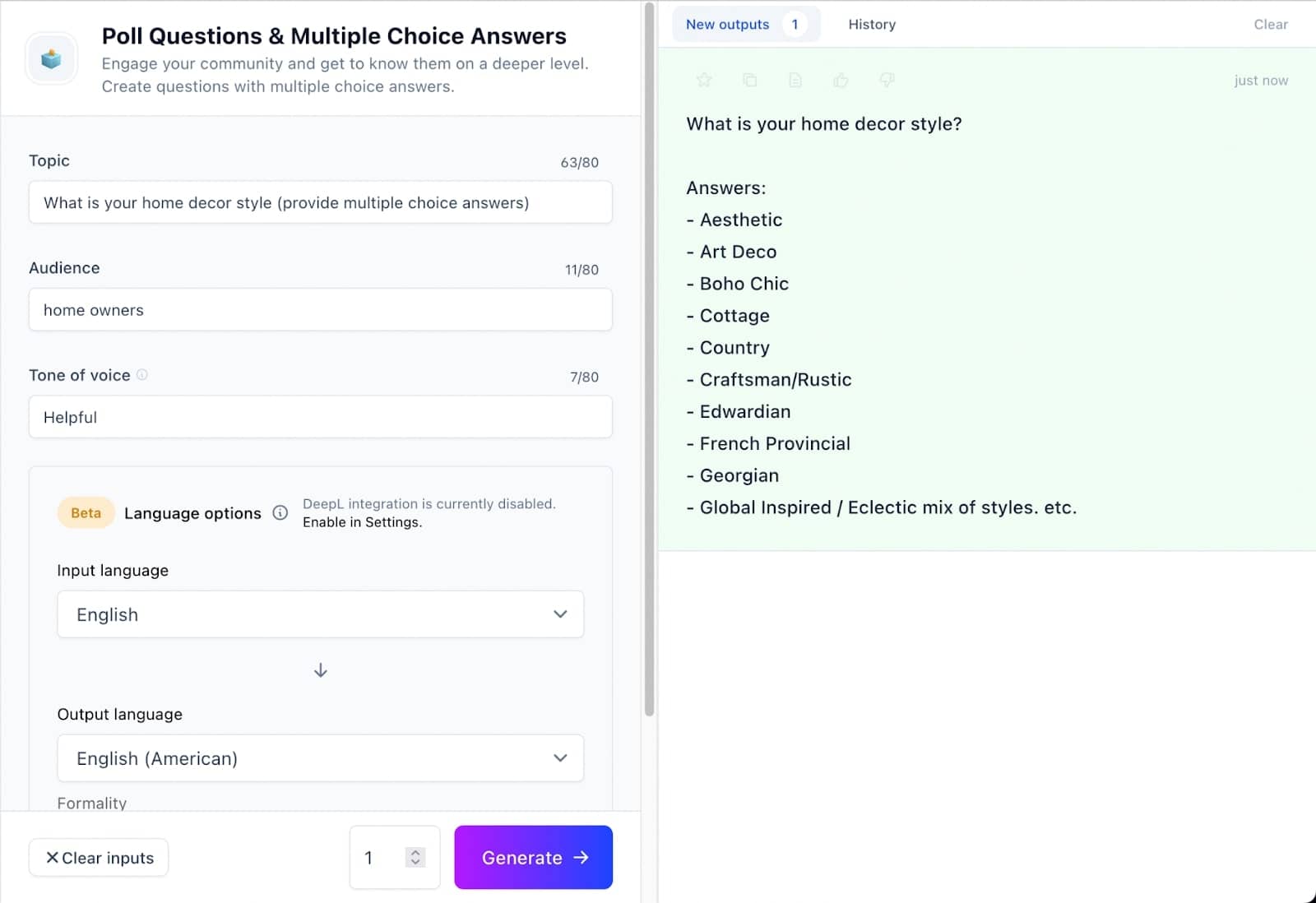Export the output as a document
The height and width of the screenshot is (903, 1316).
point(795,80)
